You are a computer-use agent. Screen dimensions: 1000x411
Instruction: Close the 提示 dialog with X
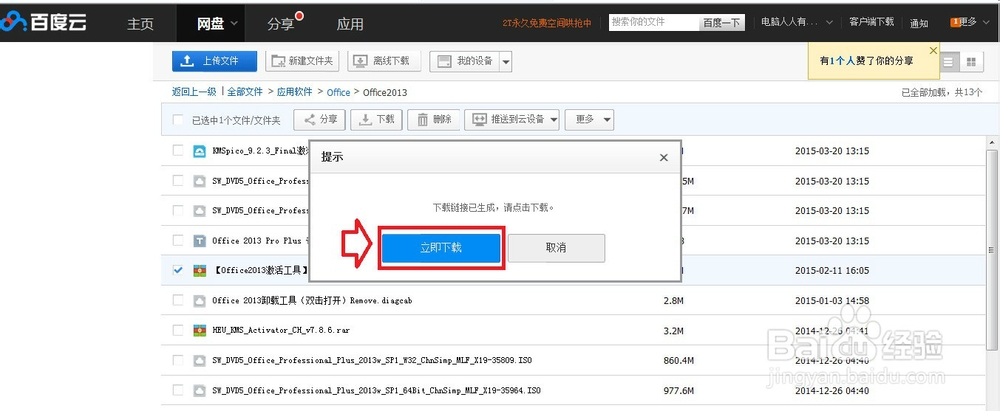tap(663, 158)
